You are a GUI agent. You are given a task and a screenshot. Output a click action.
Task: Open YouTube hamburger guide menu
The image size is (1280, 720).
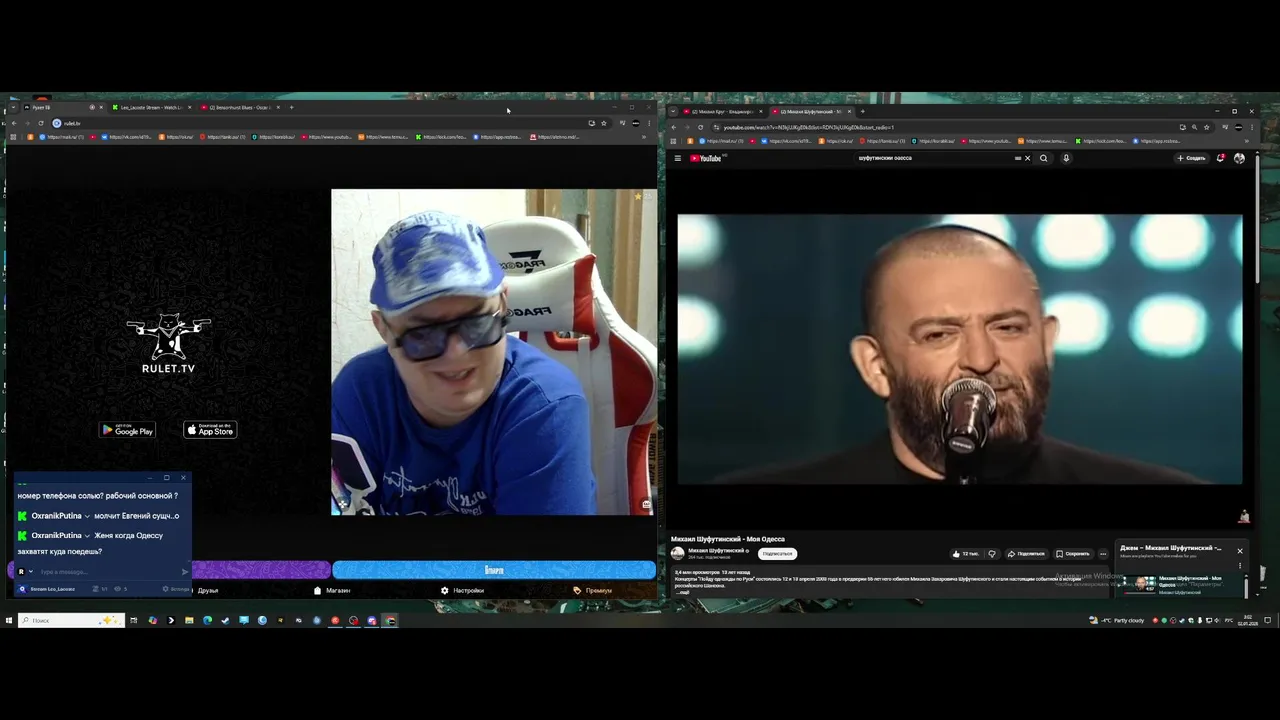click(677, 158)
